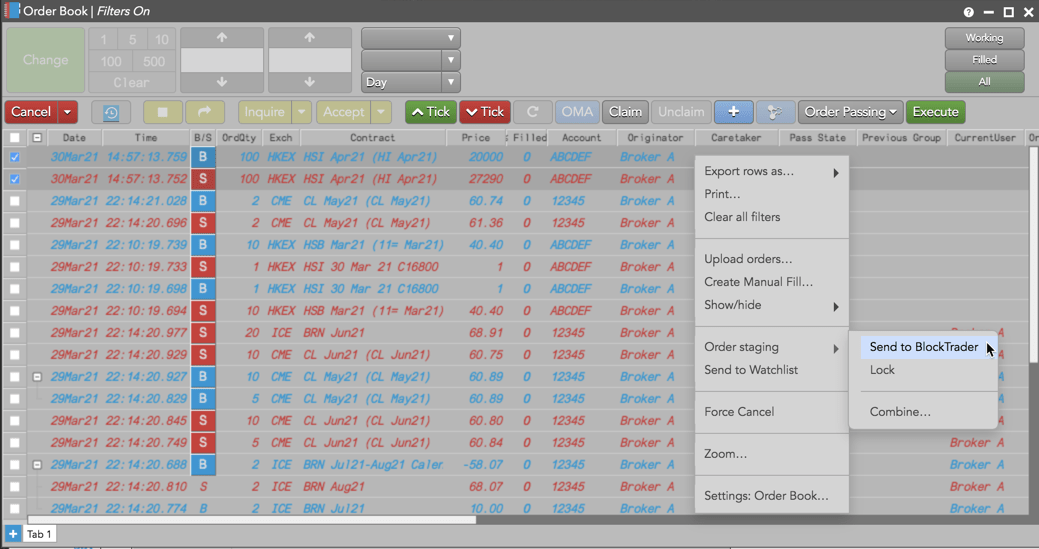Screen dimensions: 1039x549
Task: Open the order history clock icon
Action: click(x=111, y=112)
